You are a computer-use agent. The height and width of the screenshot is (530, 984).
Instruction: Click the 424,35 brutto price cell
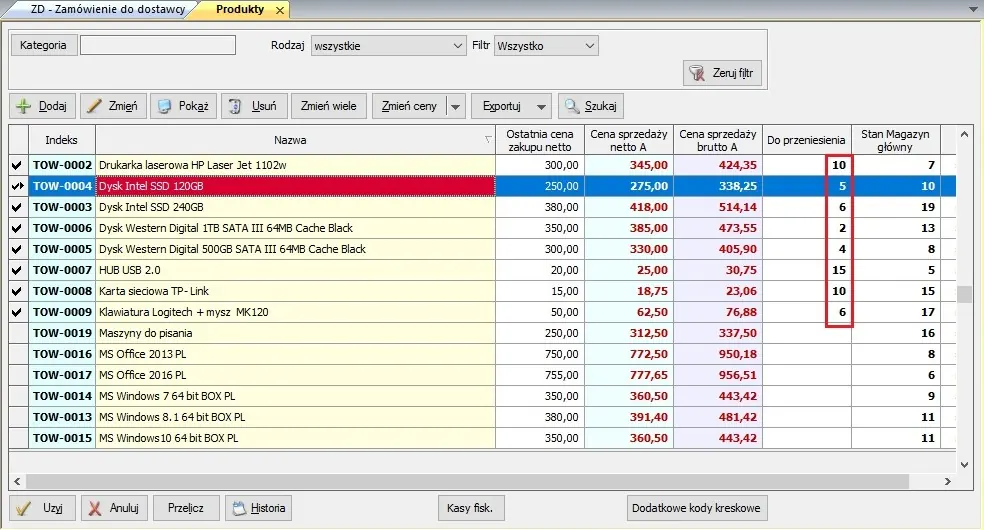tap(717, 166)
